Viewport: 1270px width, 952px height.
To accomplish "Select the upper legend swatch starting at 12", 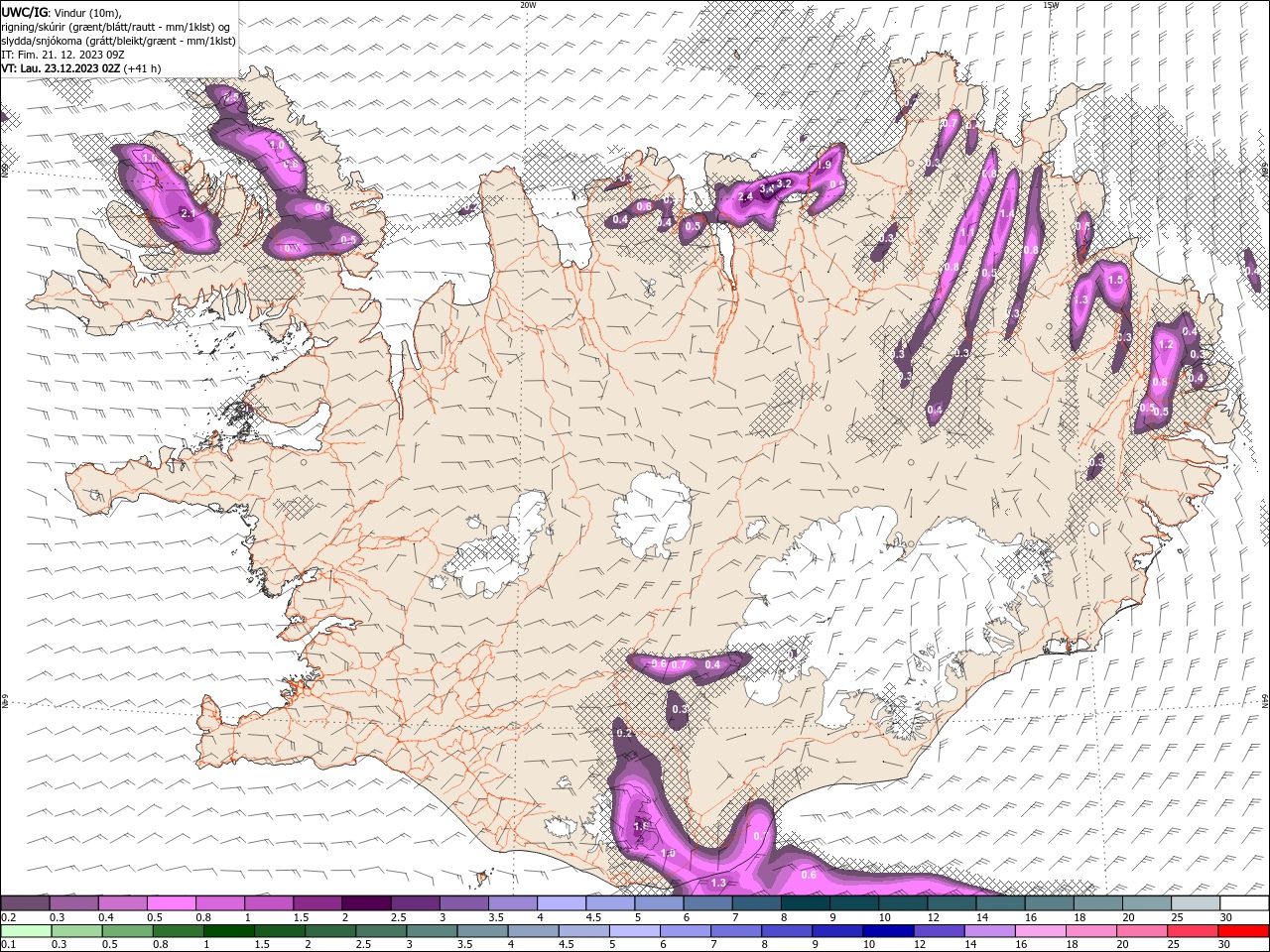I will tap(951, 903).
